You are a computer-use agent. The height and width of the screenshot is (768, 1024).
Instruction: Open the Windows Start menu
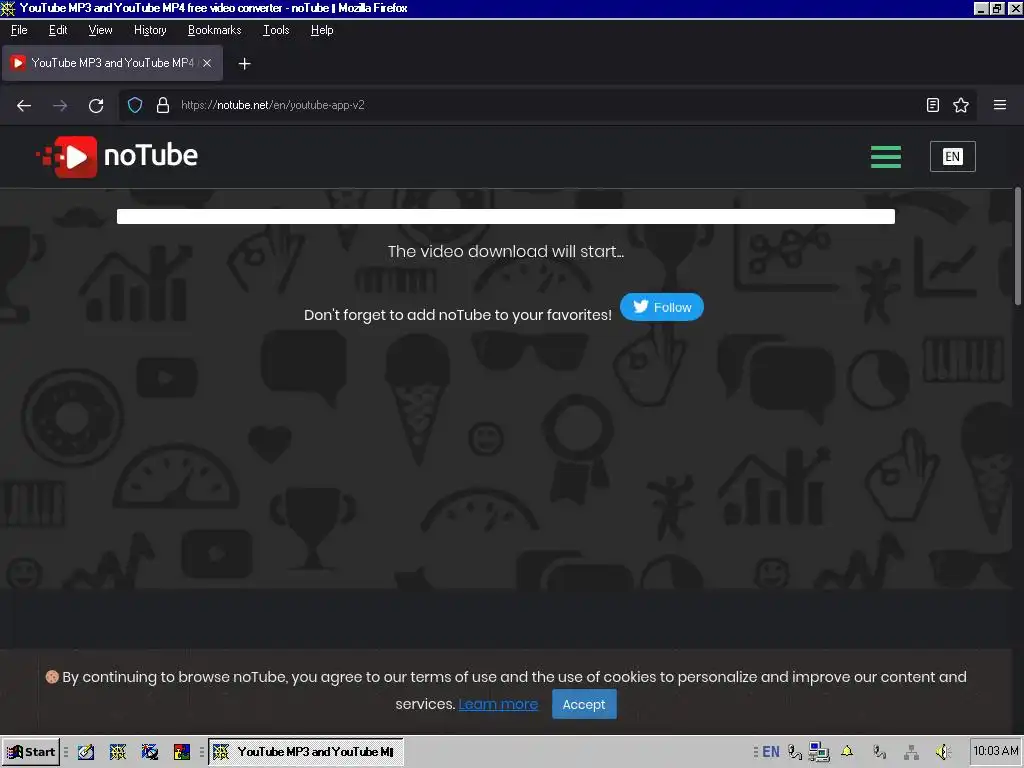point(31,752)
